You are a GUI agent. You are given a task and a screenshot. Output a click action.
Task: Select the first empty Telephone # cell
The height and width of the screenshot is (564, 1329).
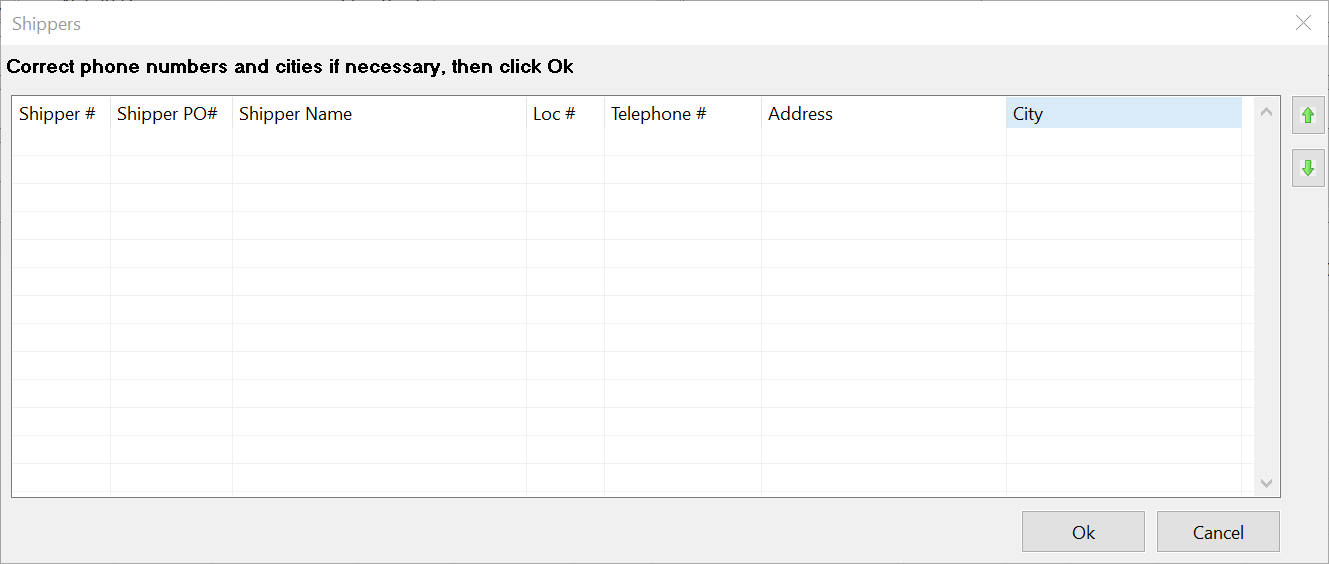point(682,142)
